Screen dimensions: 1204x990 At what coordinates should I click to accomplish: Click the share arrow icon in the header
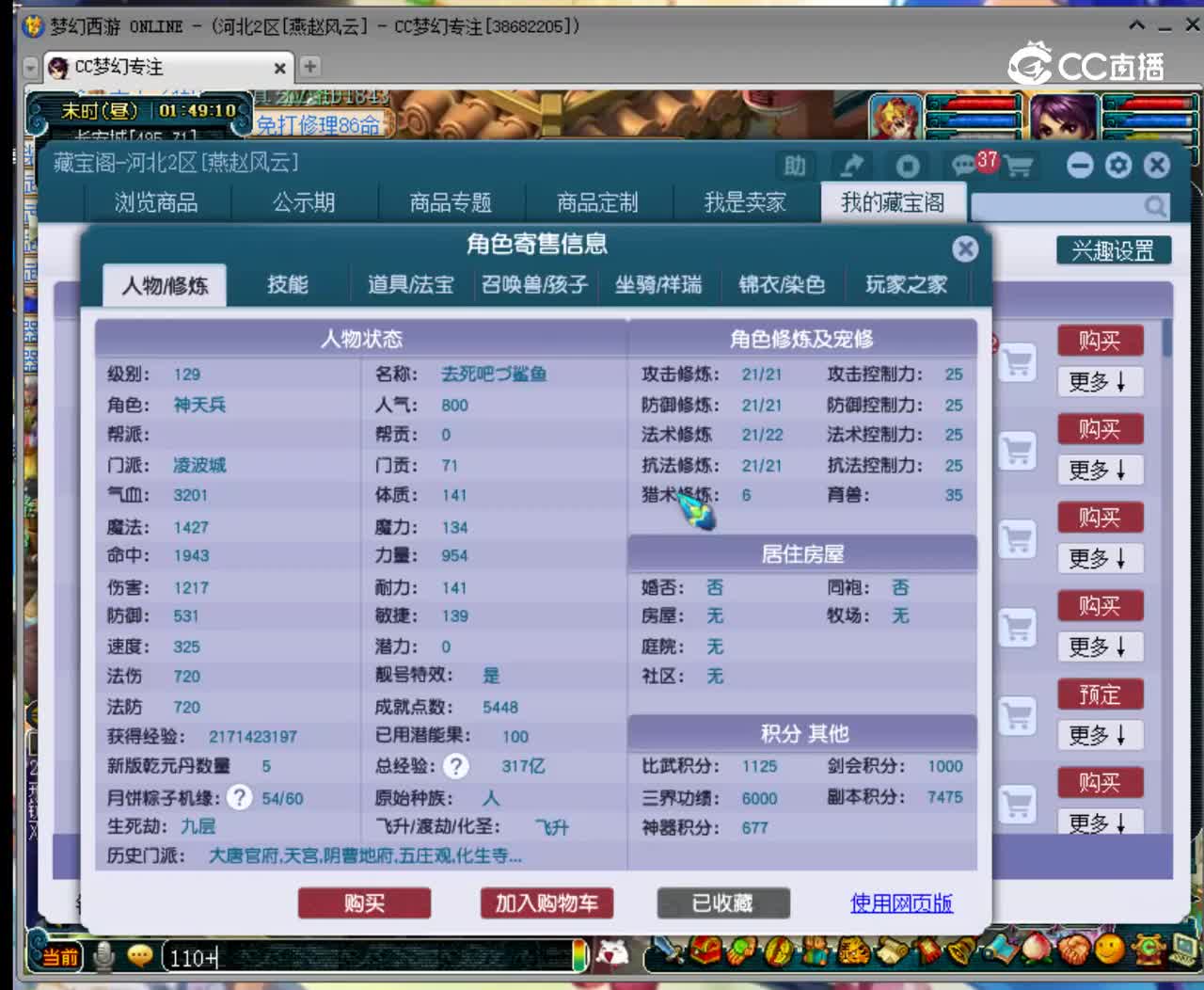pos(851,167)
